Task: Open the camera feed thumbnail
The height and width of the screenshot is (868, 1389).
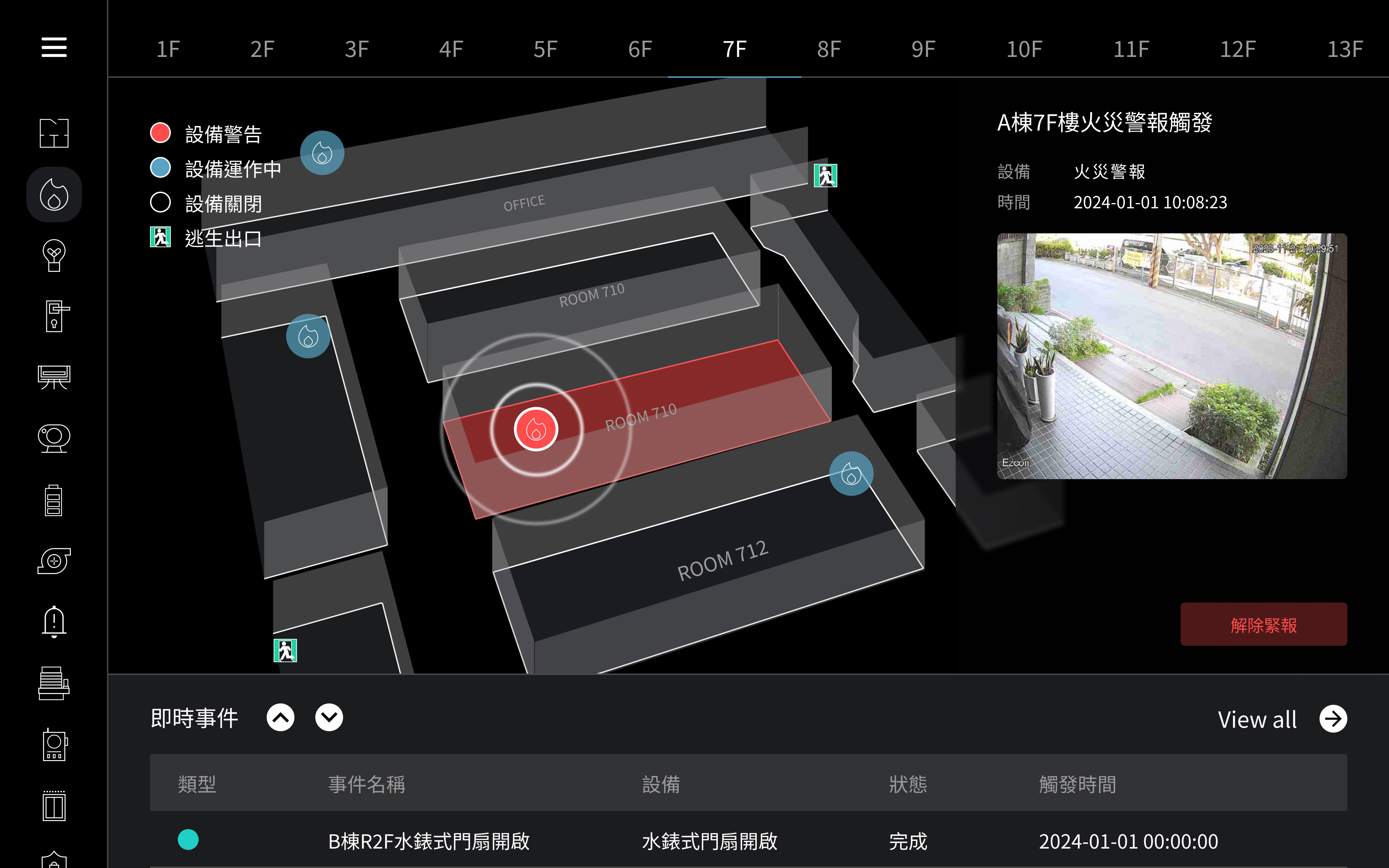Action: pos(1172,356)
